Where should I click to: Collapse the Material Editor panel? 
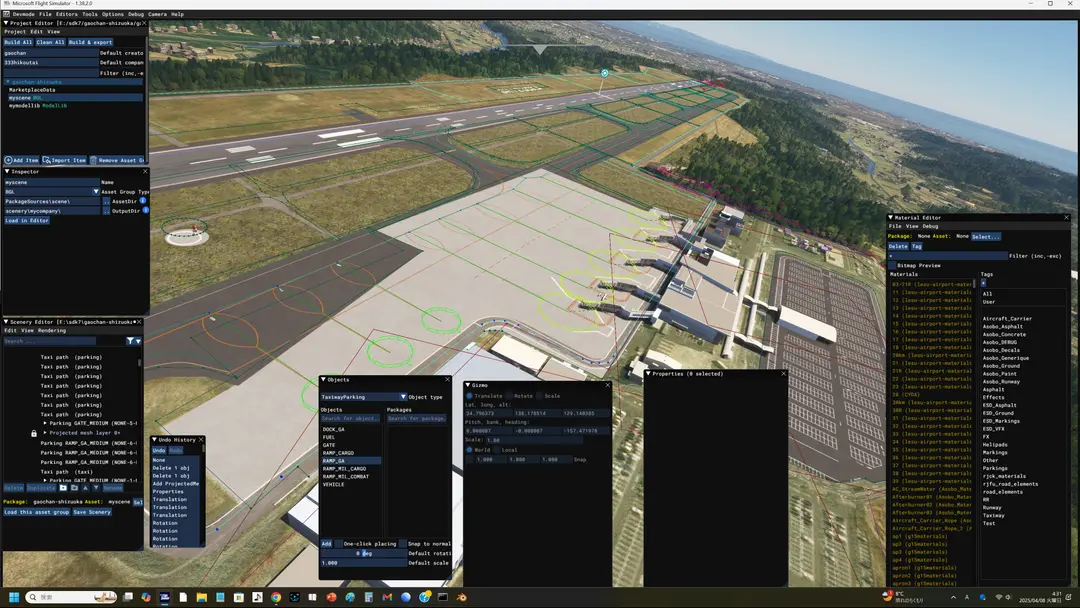pos(891,217)
